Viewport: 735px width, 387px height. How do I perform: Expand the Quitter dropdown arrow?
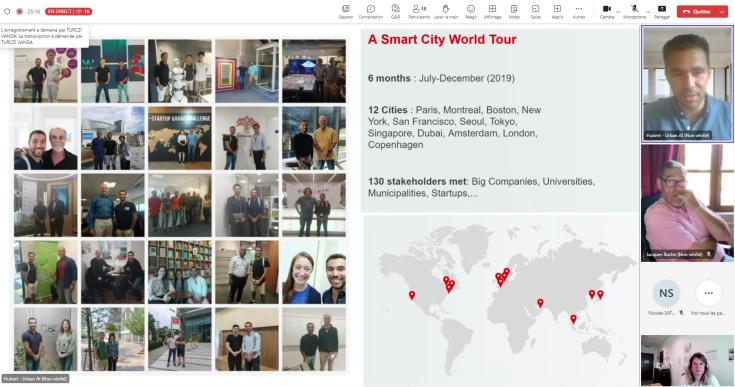coord(722,12)
